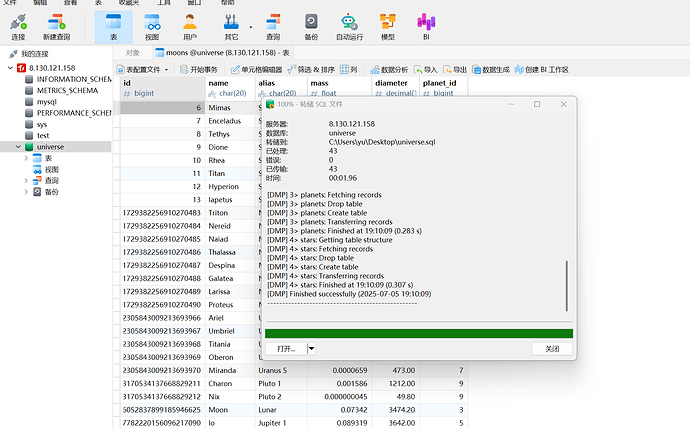
Task: Collapse the 8.130.121.158 connection node
Action: pos(10,68)
